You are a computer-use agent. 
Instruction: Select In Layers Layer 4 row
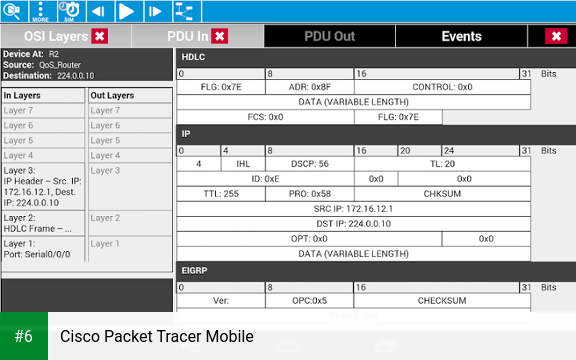click(x=43, y=155)
